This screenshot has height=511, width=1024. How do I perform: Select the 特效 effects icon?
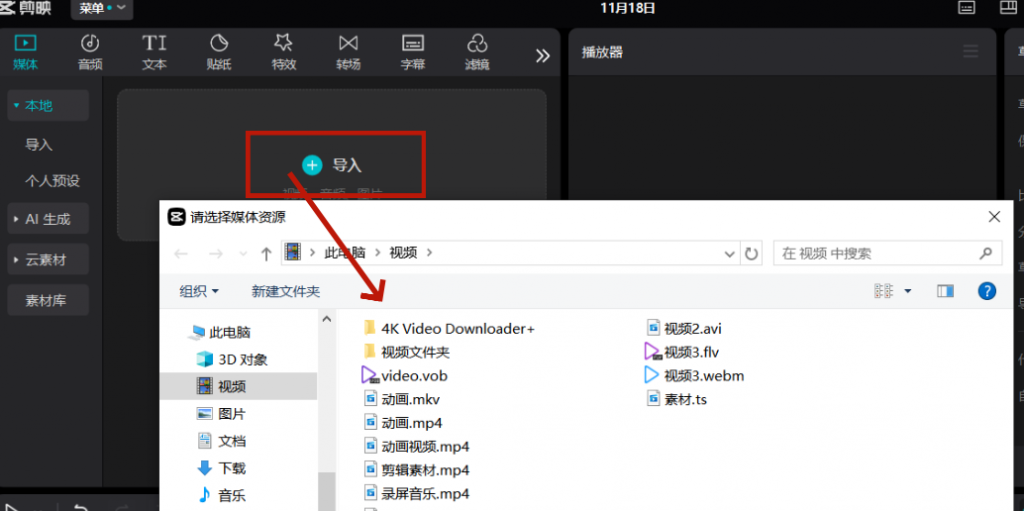[x=283, y=44]
